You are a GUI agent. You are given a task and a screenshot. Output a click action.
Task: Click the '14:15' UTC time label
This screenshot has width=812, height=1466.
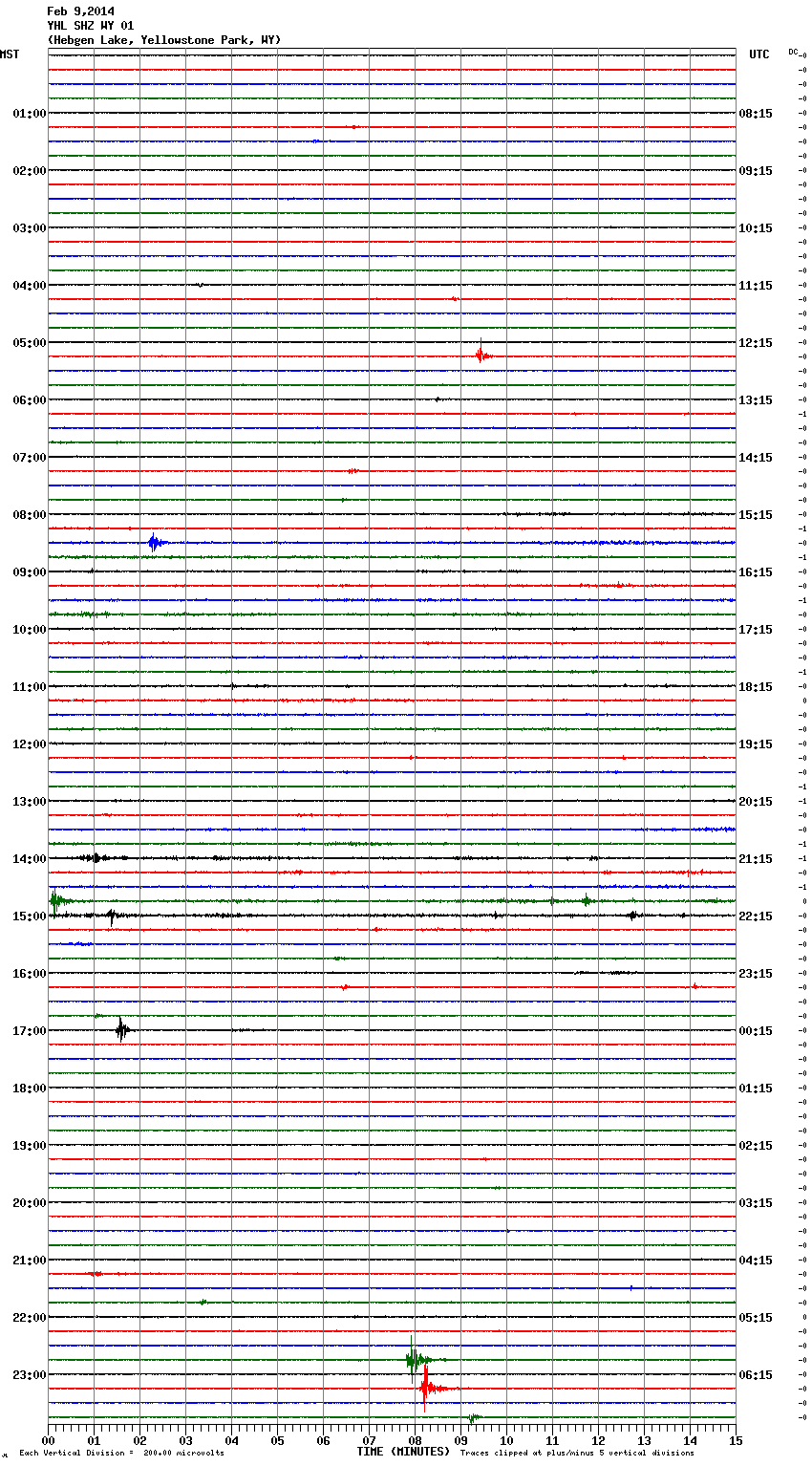point(756,458)
